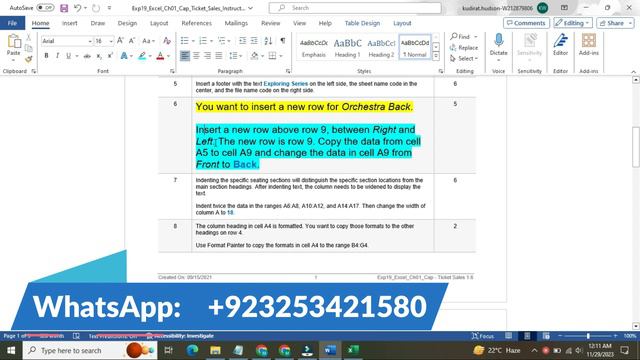Apply the Emphasis style
The image size is (640, 360).
[313, 48]
